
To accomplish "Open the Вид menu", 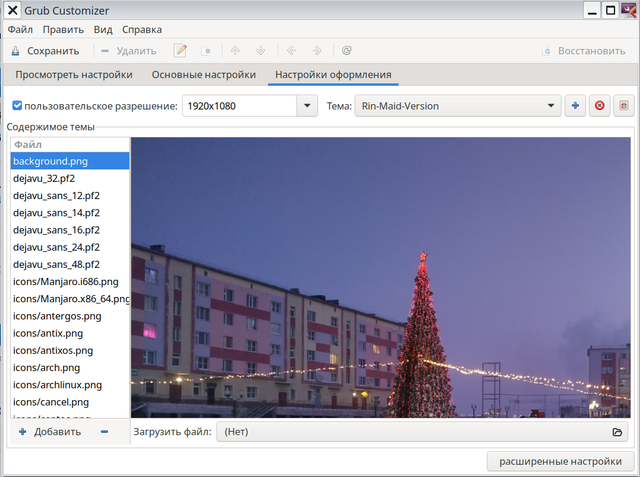I will (103, 30).
